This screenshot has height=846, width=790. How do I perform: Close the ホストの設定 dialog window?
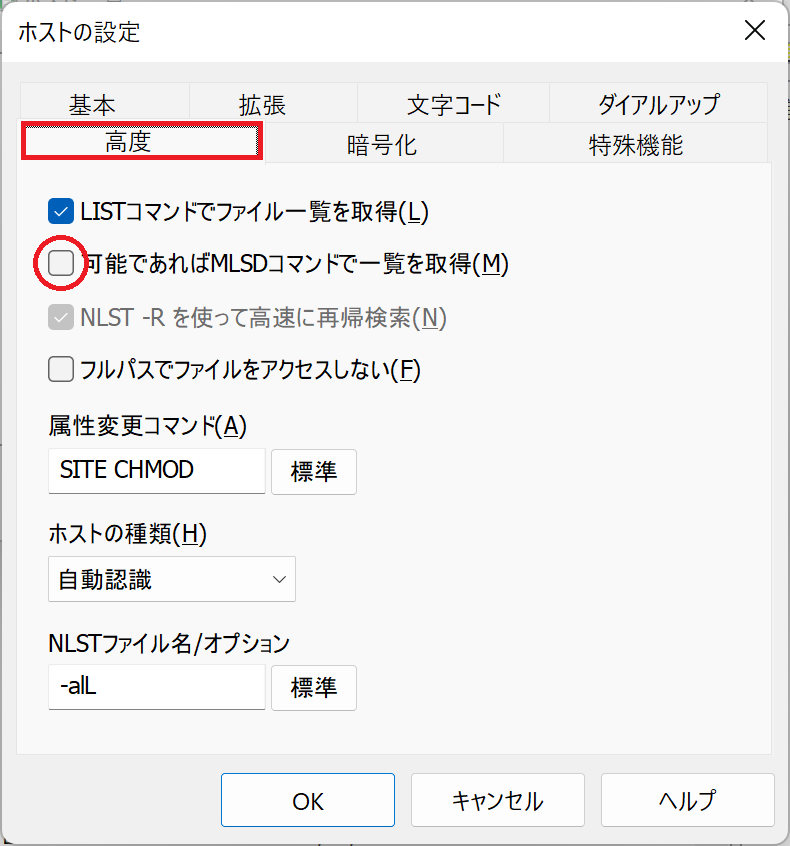click(756, 30)
